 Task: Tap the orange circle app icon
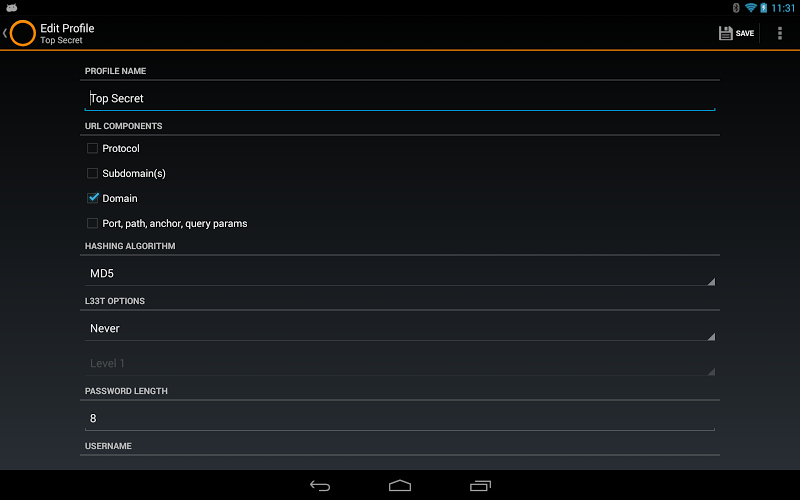[22, 33]
